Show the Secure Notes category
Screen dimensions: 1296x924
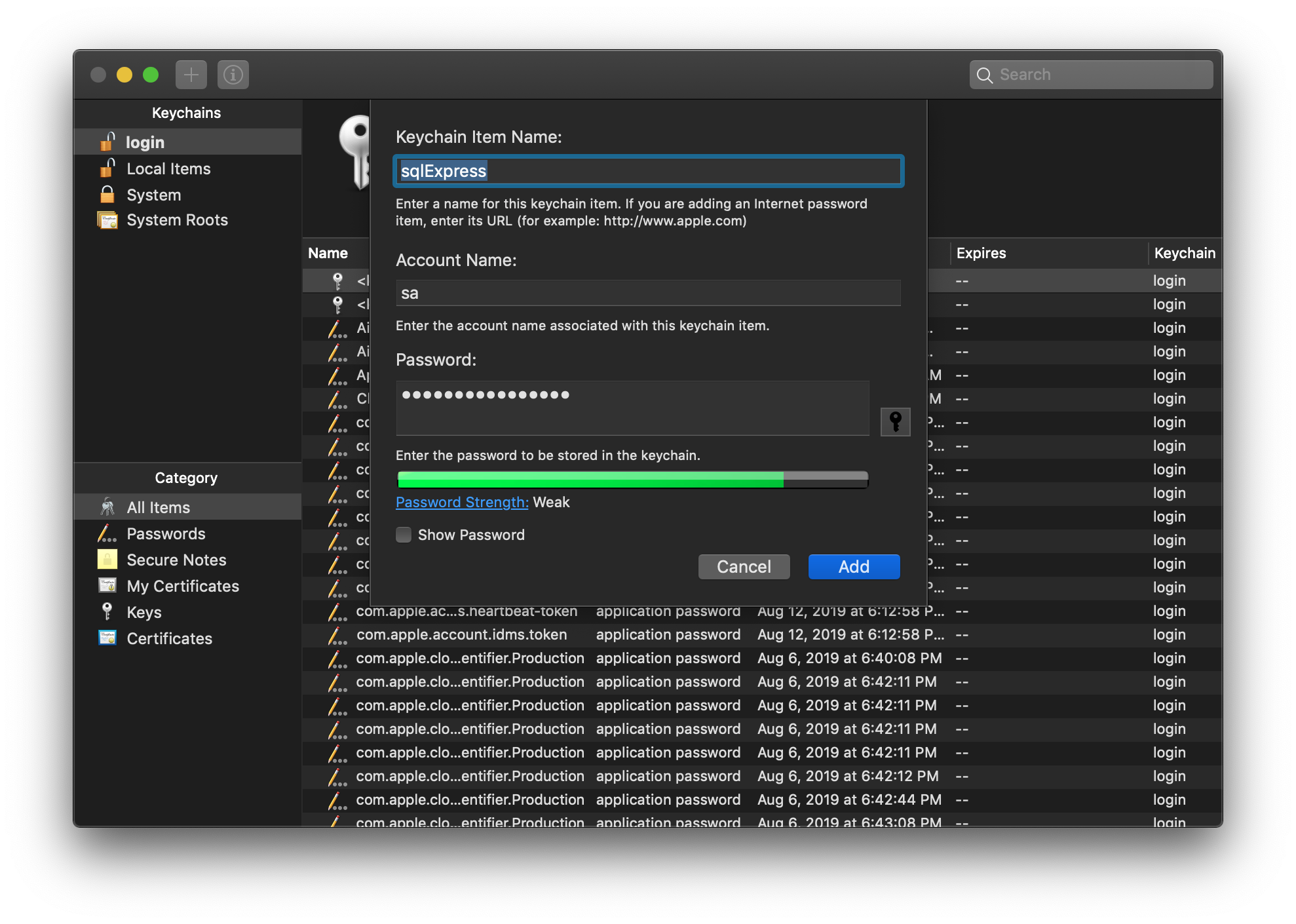click(x=176, y=560)
